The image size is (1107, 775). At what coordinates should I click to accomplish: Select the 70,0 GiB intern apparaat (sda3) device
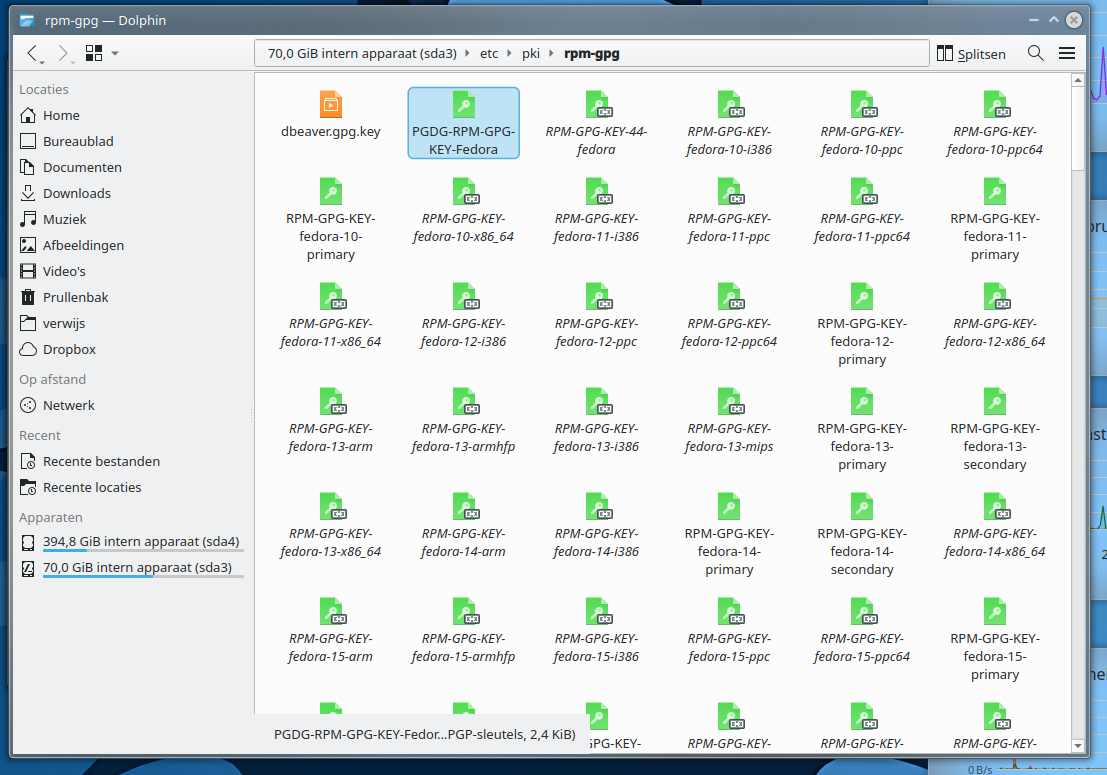[133, 568]
